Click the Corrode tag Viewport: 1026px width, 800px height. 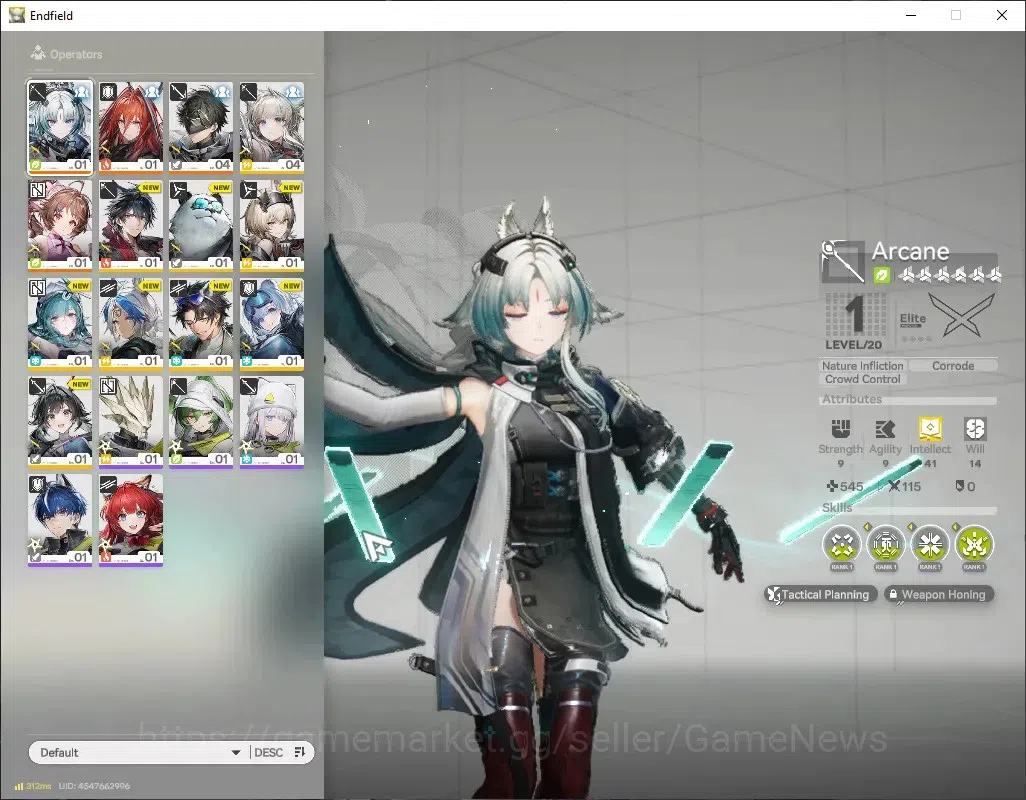953,366
